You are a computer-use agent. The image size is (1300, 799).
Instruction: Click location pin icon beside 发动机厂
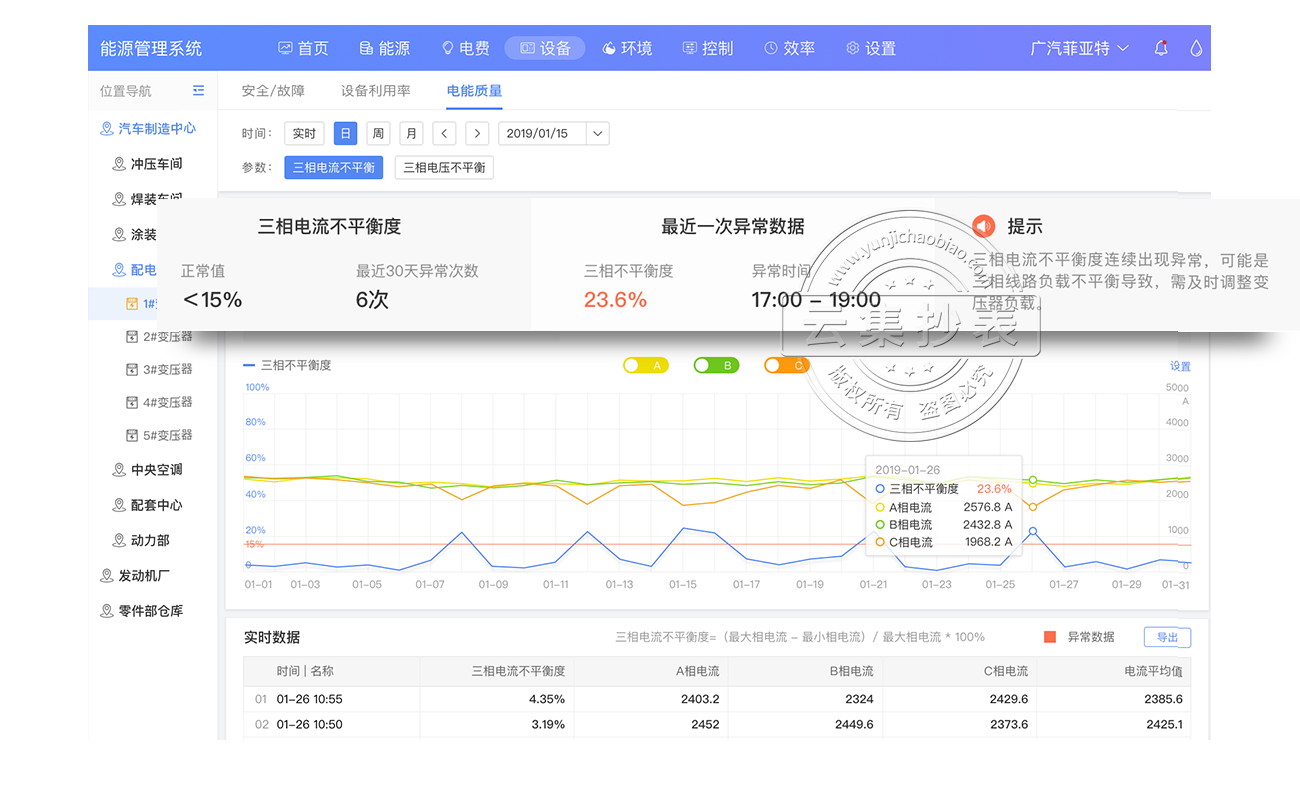click(107, 575)
